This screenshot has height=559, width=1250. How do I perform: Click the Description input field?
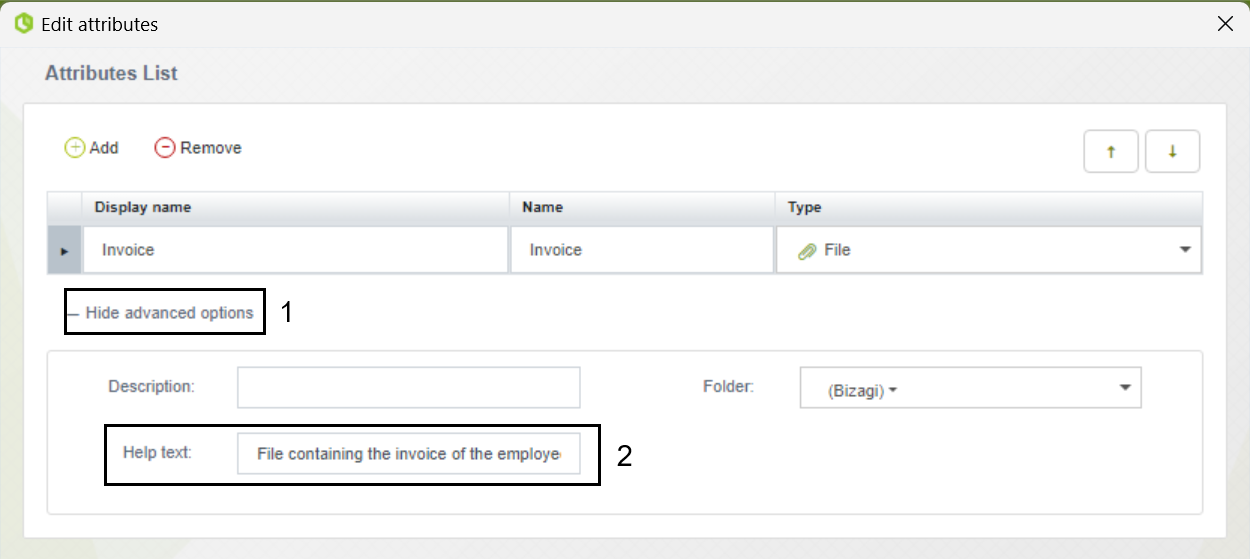coord(408,387)
